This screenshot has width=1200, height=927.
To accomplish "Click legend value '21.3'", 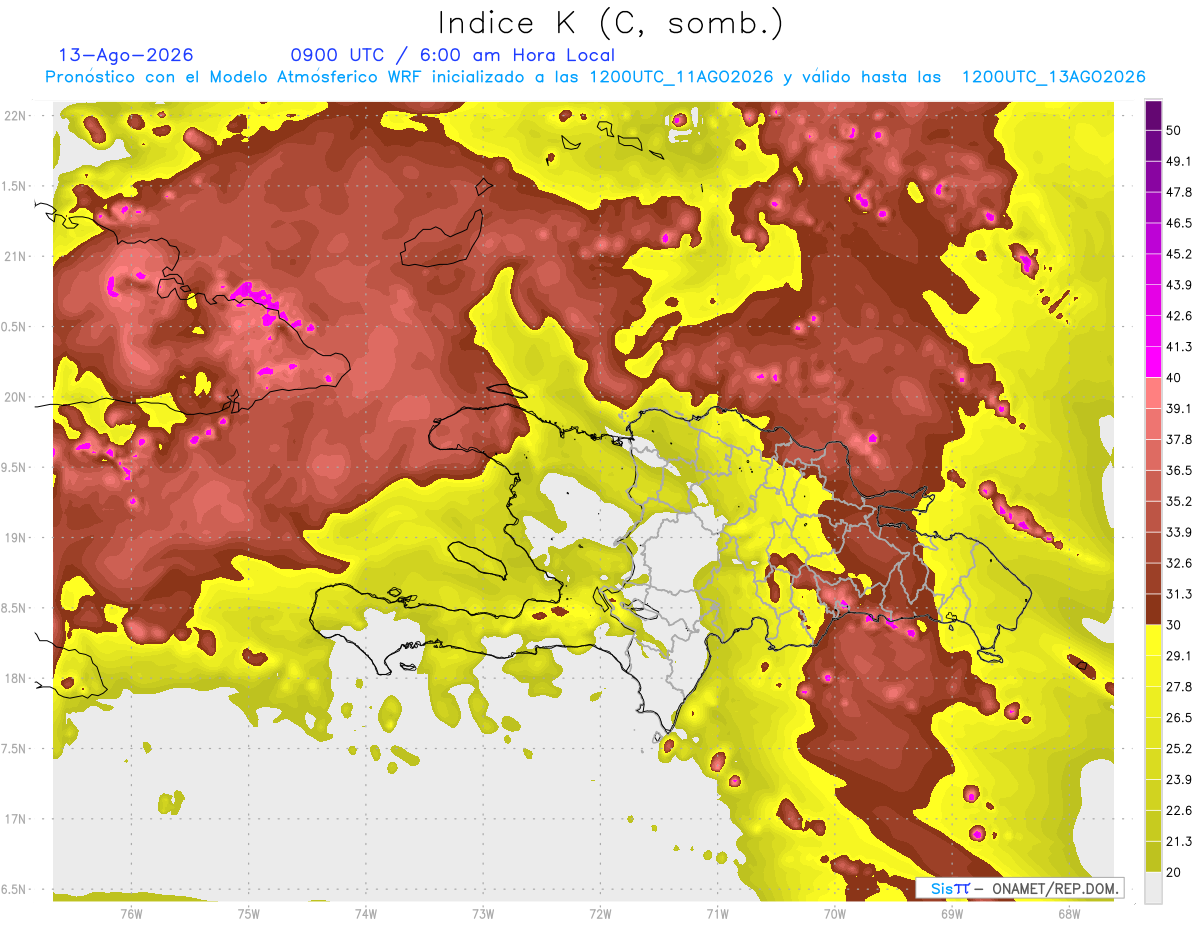I will click(x=1178, y=841).
